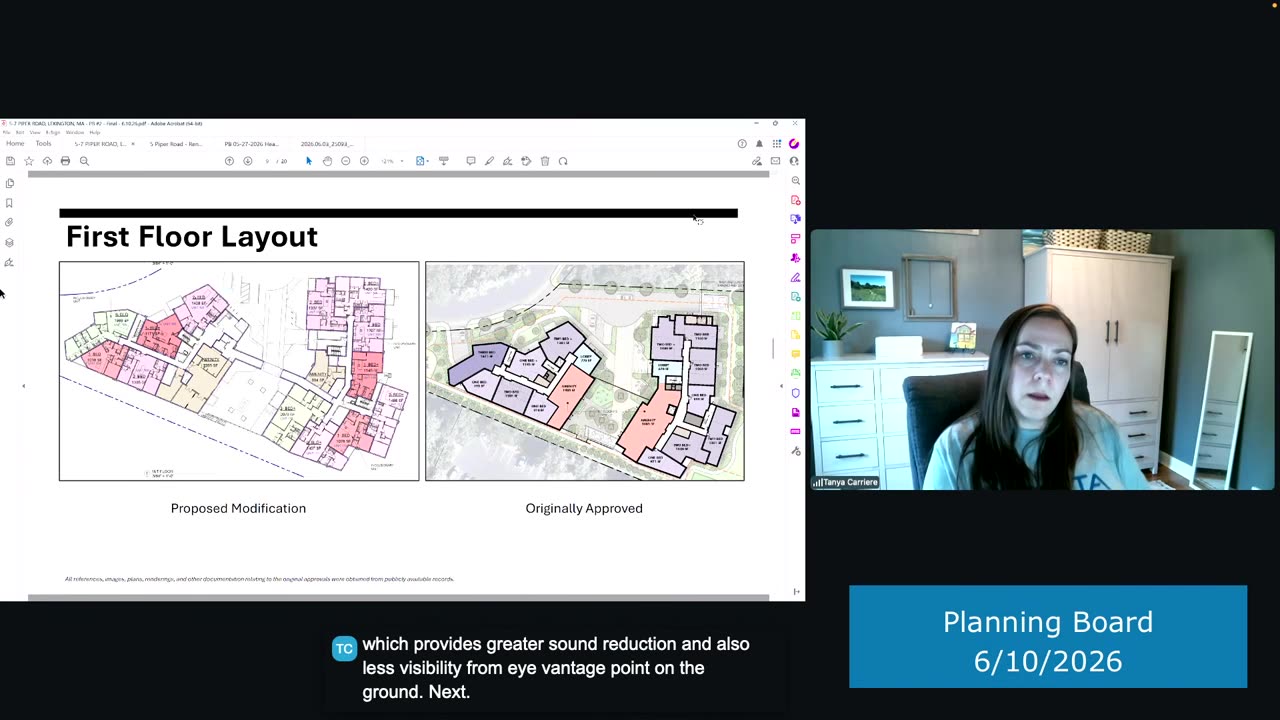The width and height of the screenshot is (1280, 720).
Task: Open the Signatures panel in left sidebar
Action: pos(10,262)
